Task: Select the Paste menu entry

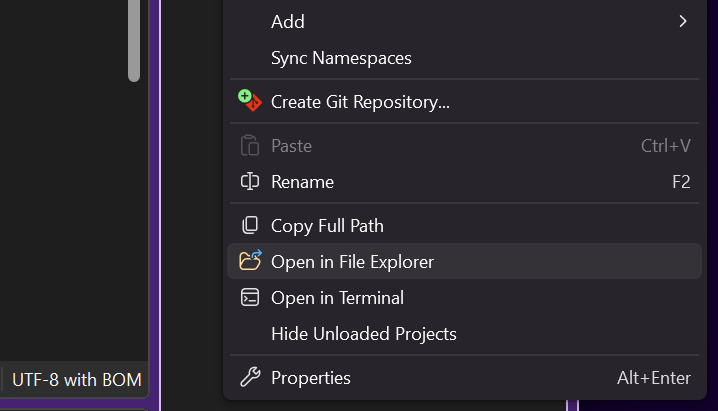Action: [x=292, y=146]
